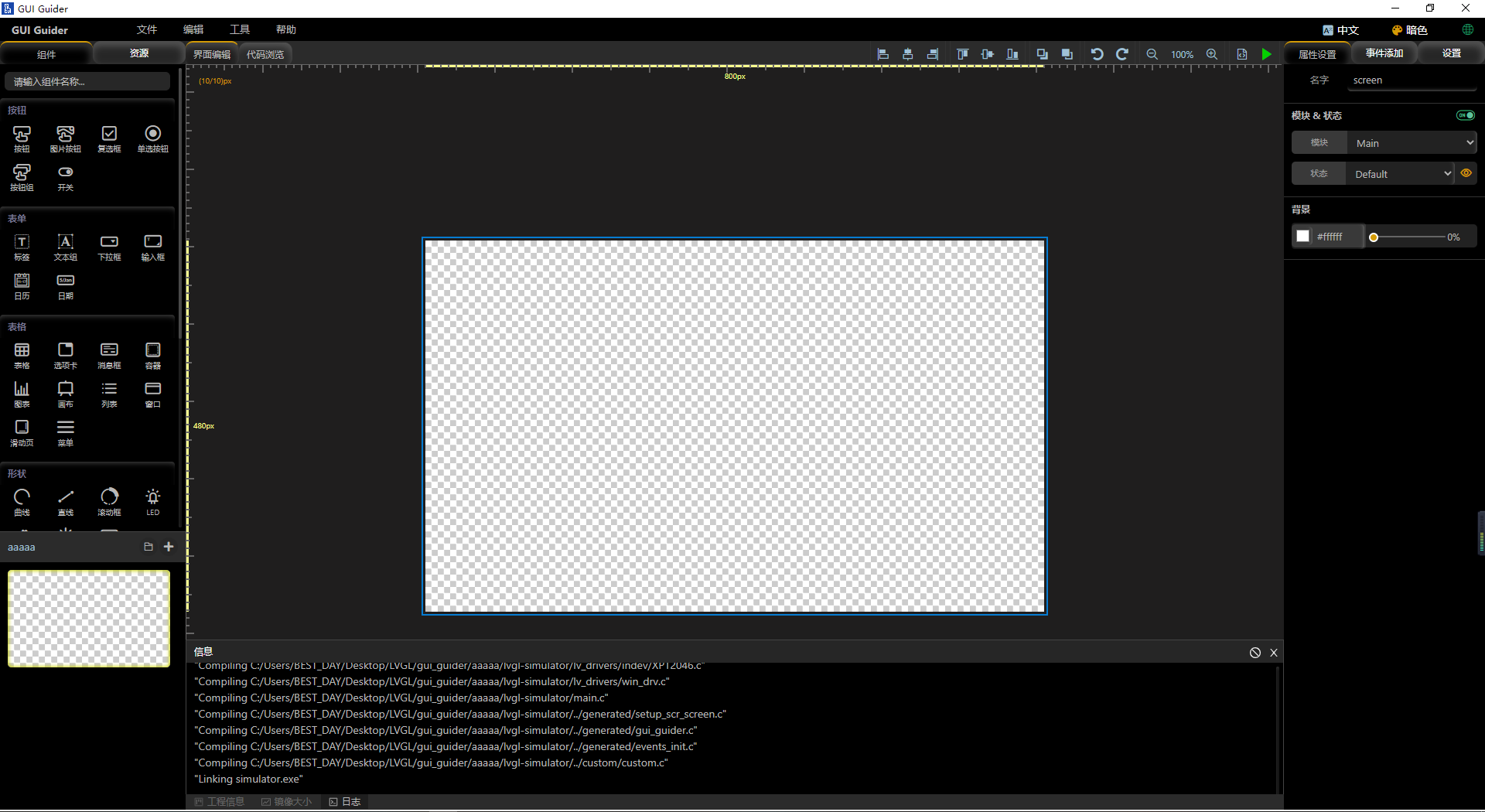The width and height of the screenshot is (1485, 812).
Task: Switch to 暗色 dark theme
Action: [x=1411, y=30]
